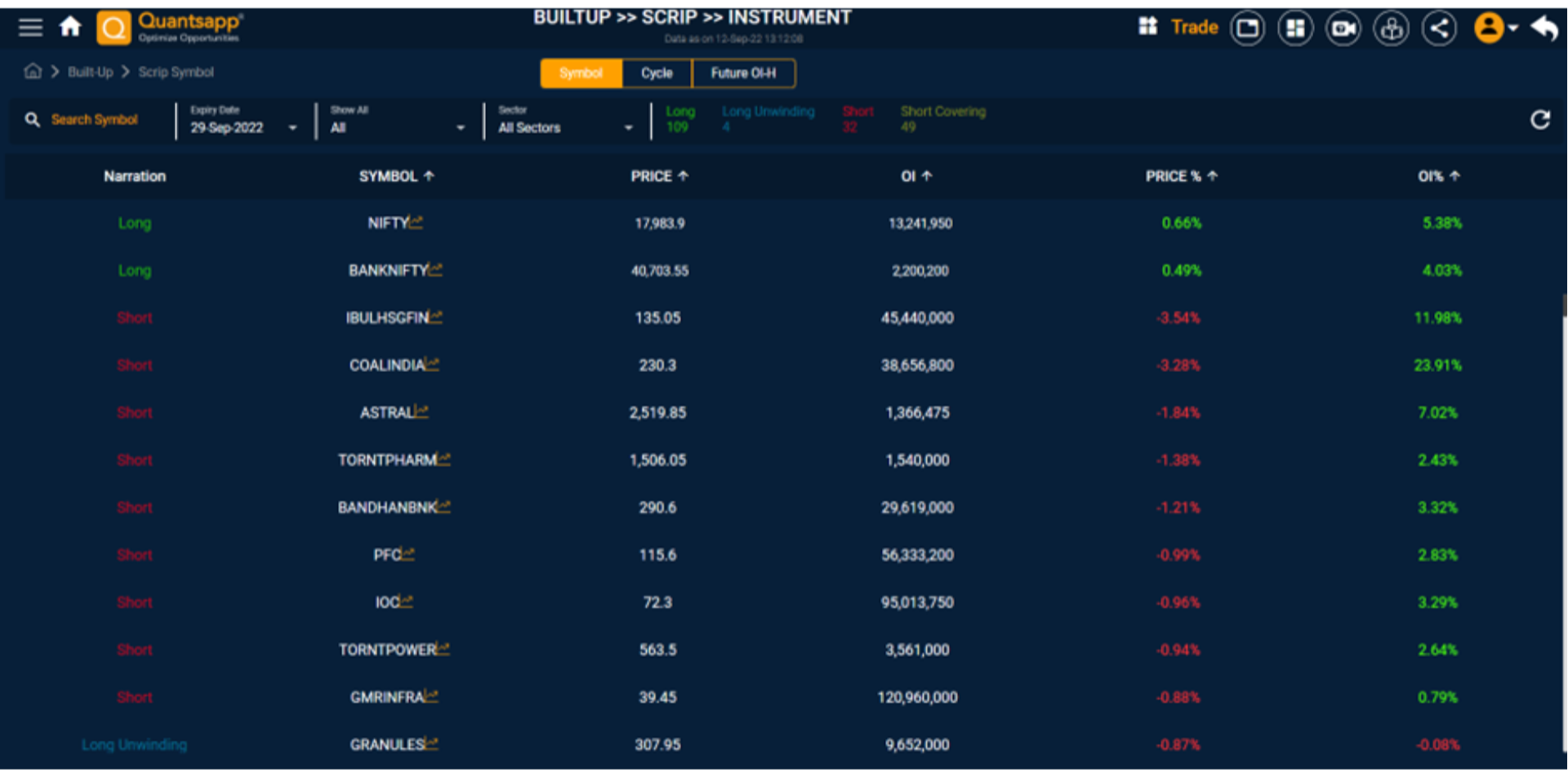Image resolution: width=1568 pixels, height=777 pixels.
Task: Click the grid layout icon beside Trade
Action: [x=1147, y=26]
